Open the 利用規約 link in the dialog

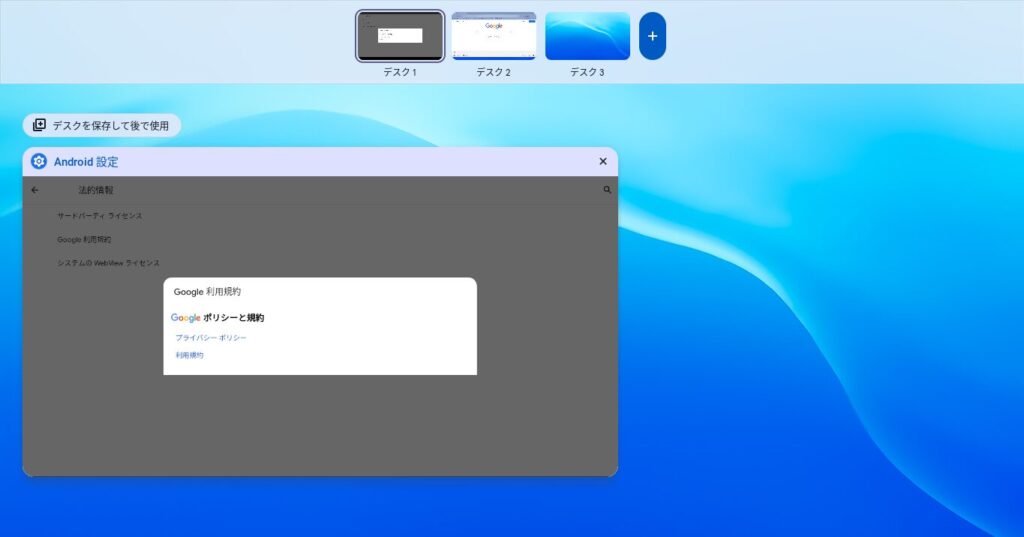pos(190,355)
